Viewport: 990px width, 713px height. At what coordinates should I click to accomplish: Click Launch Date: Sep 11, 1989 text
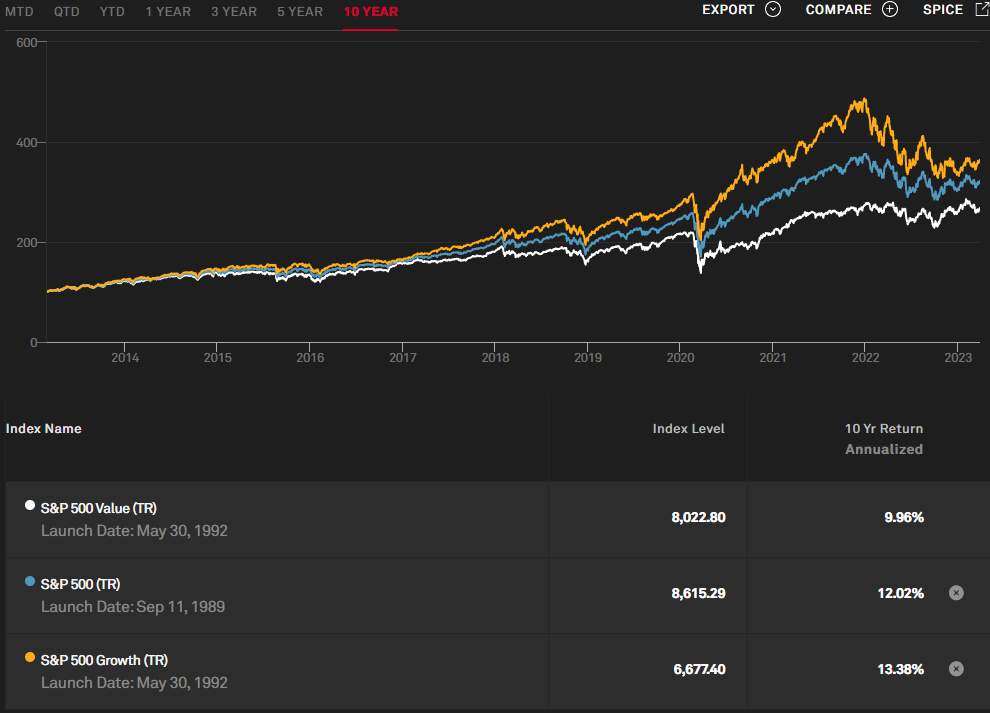(133, 607)
